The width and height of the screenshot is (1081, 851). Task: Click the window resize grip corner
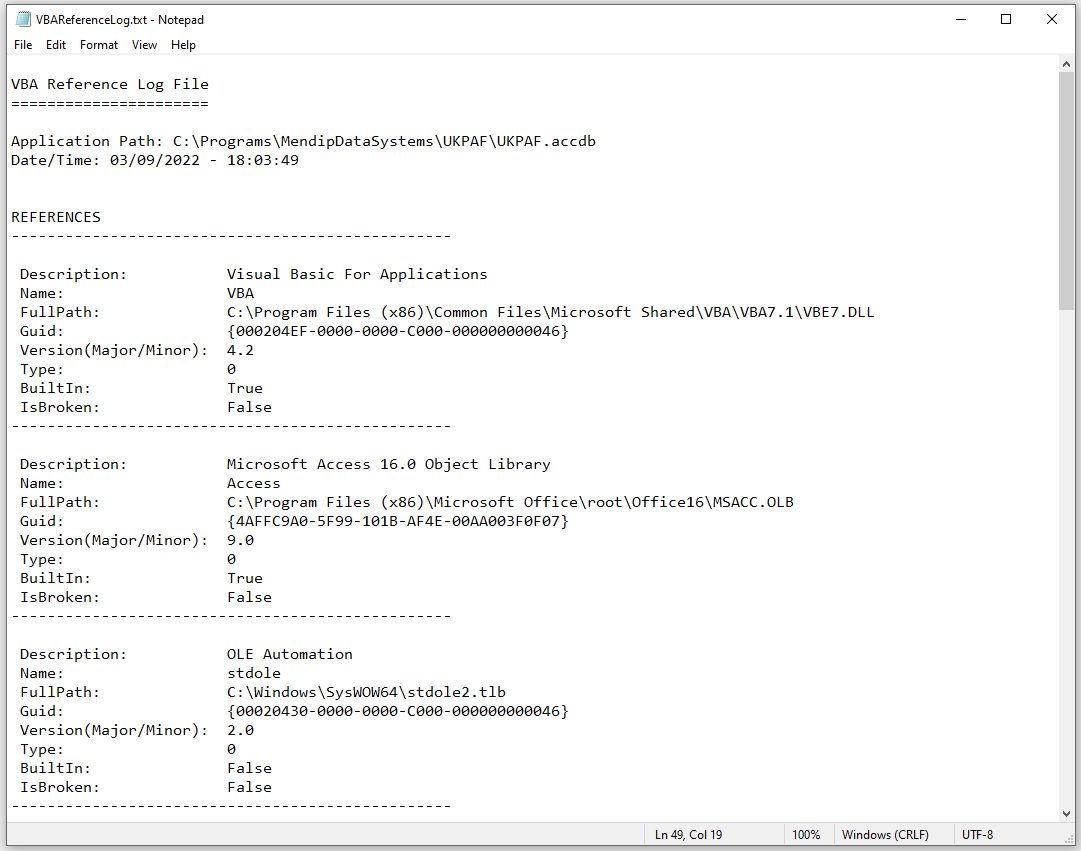1069,839
